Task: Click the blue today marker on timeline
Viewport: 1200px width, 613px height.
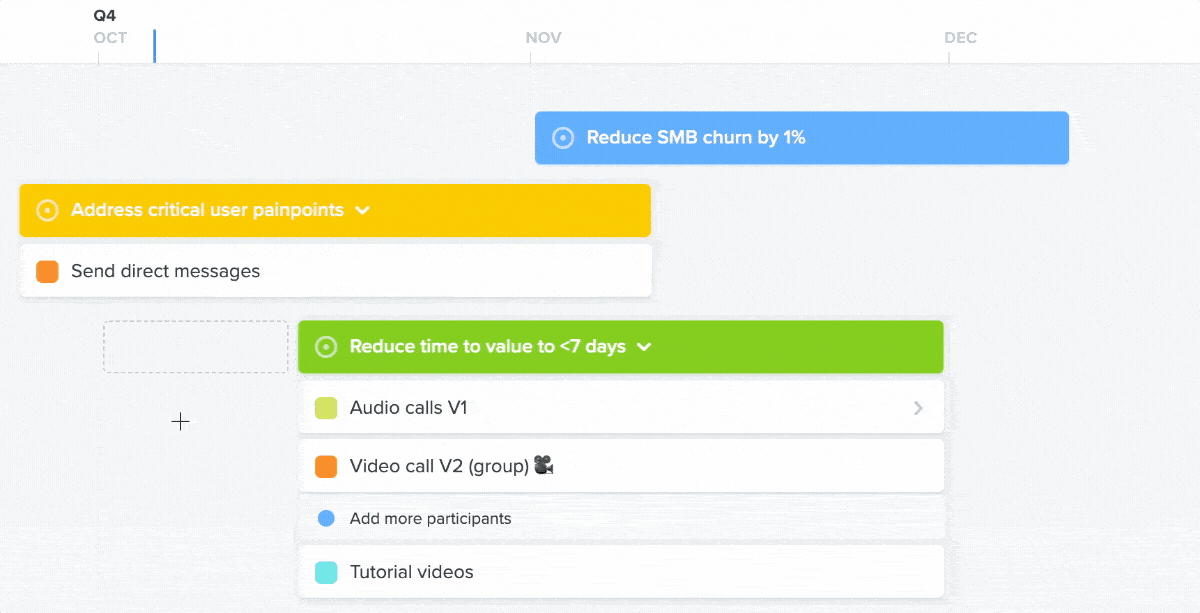Action: pos(154,46)
